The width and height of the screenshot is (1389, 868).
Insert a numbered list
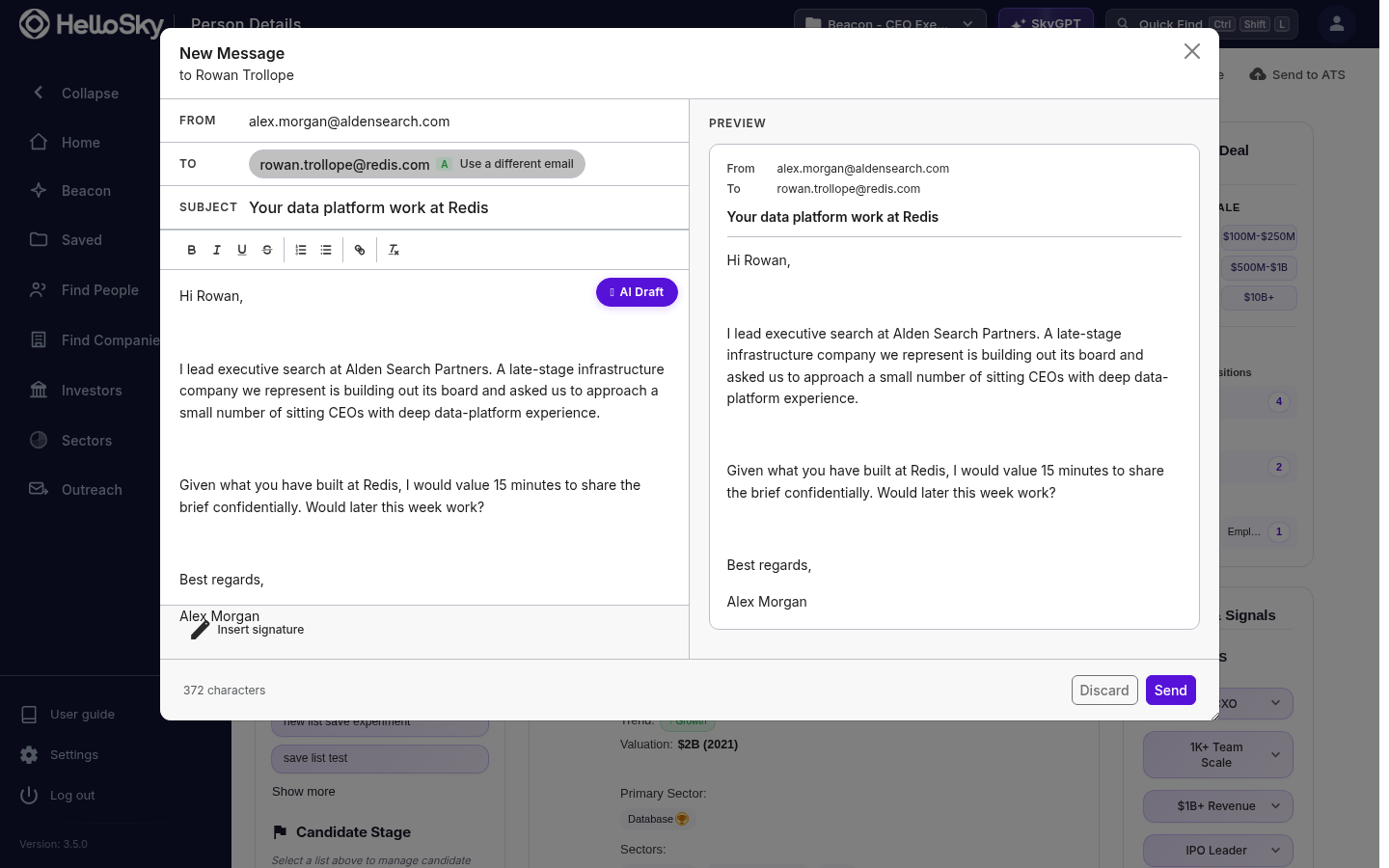[x=301, y=250]
